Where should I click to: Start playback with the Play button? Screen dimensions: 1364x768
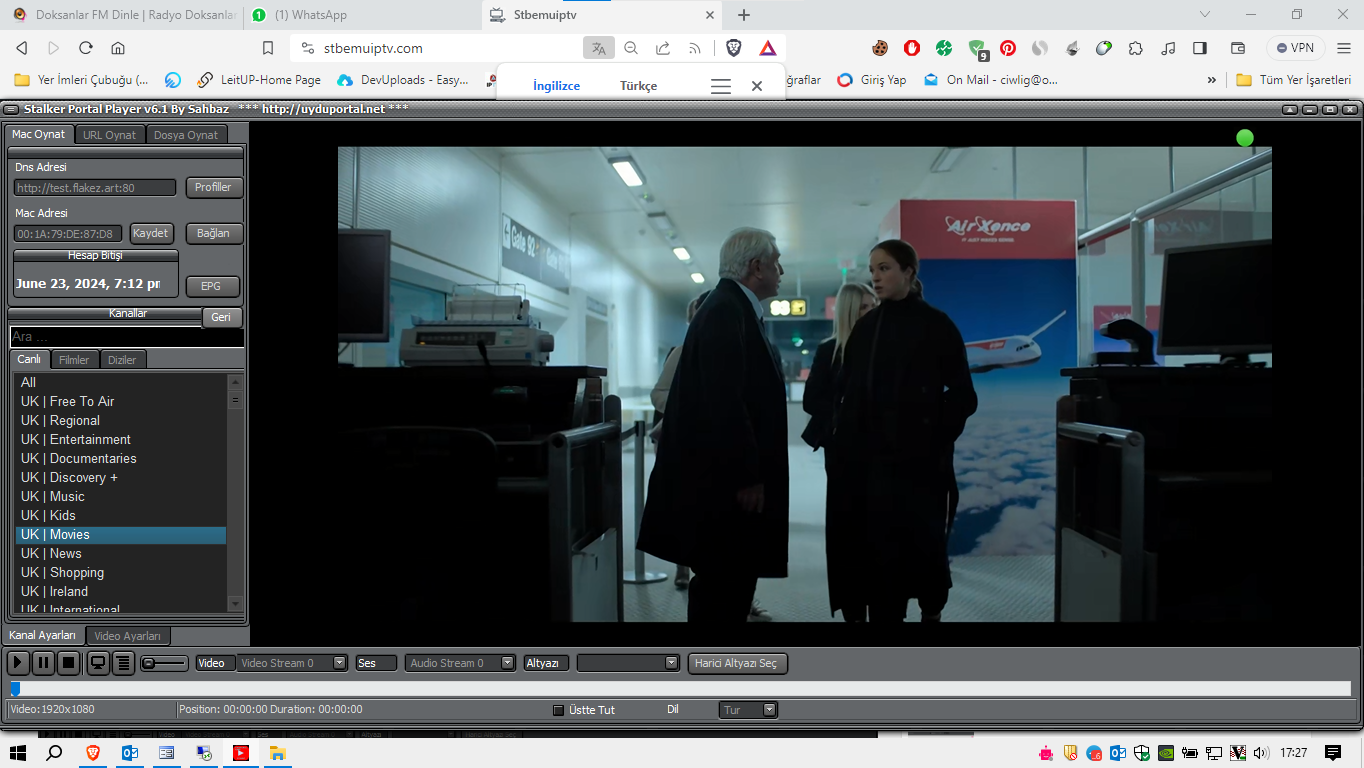(18, 662)
